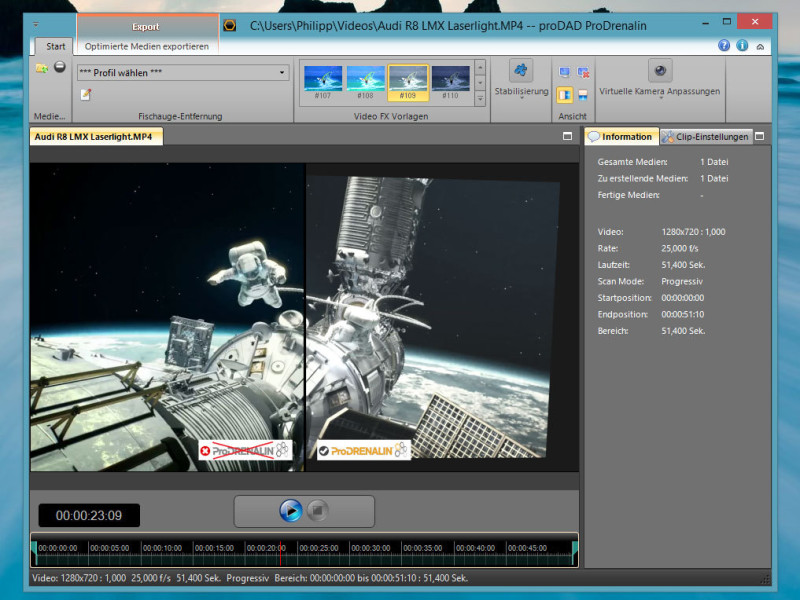
Task: Click the Fischauge-Entfernung group label
Action: click(180, 116)
